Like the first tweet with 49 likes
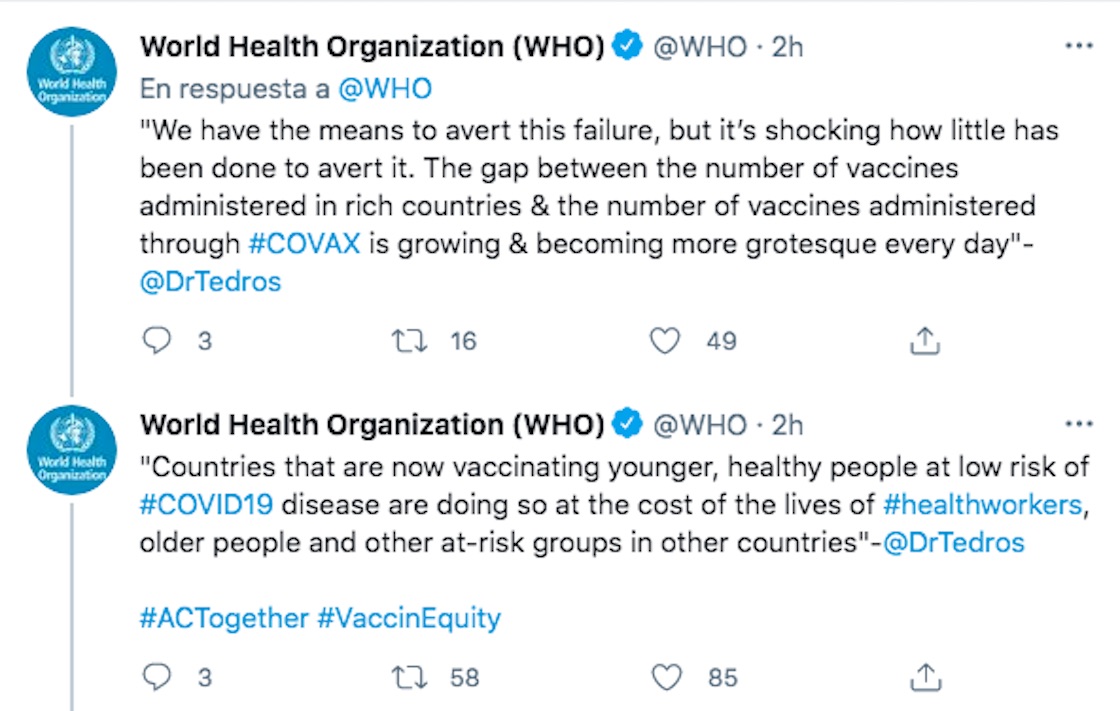This screenshot has height=711, width=1120. [x=665, y=342]
